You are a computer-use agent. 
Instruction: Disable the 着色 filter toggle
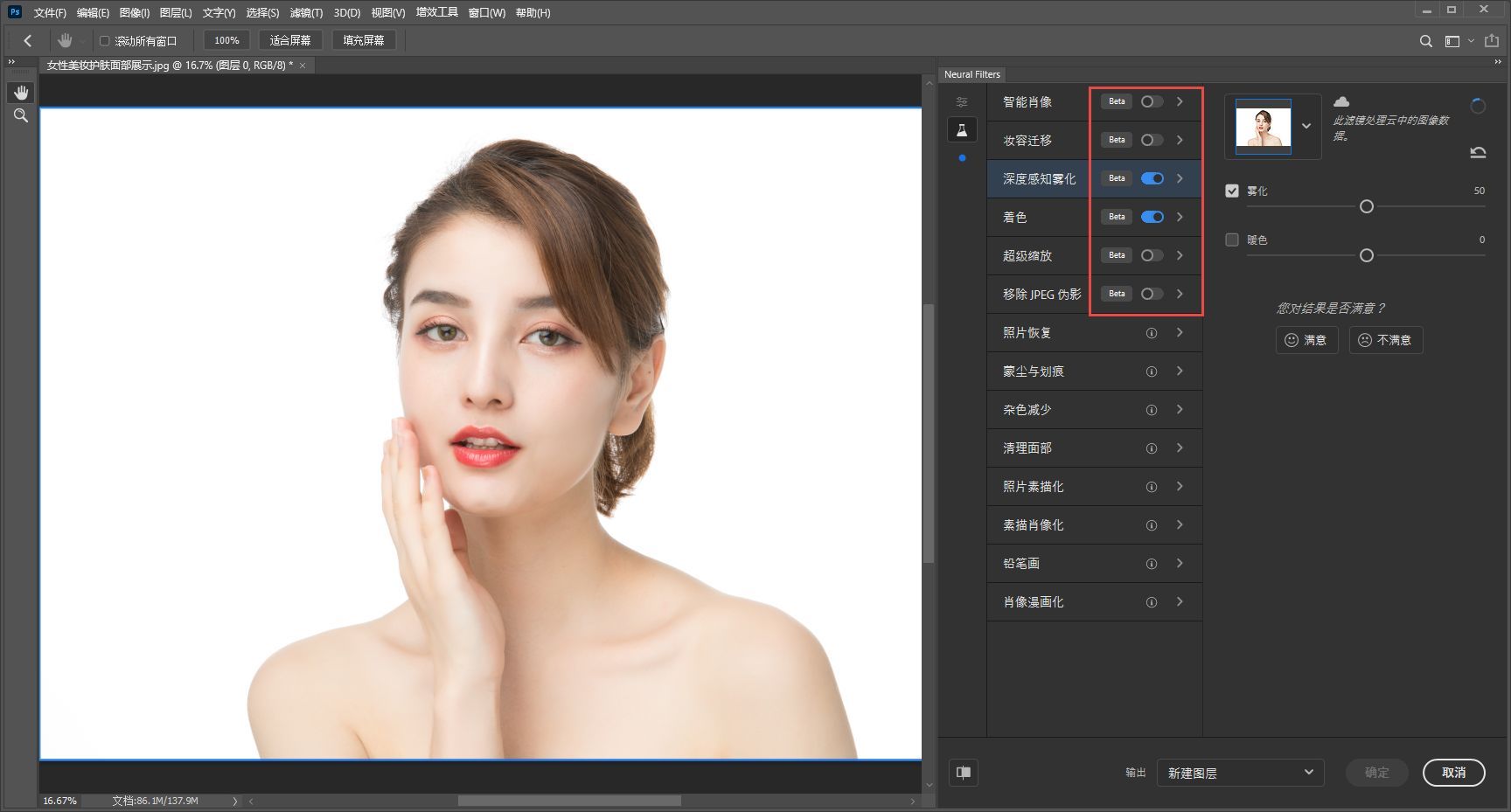click(x=1152, y=217)
